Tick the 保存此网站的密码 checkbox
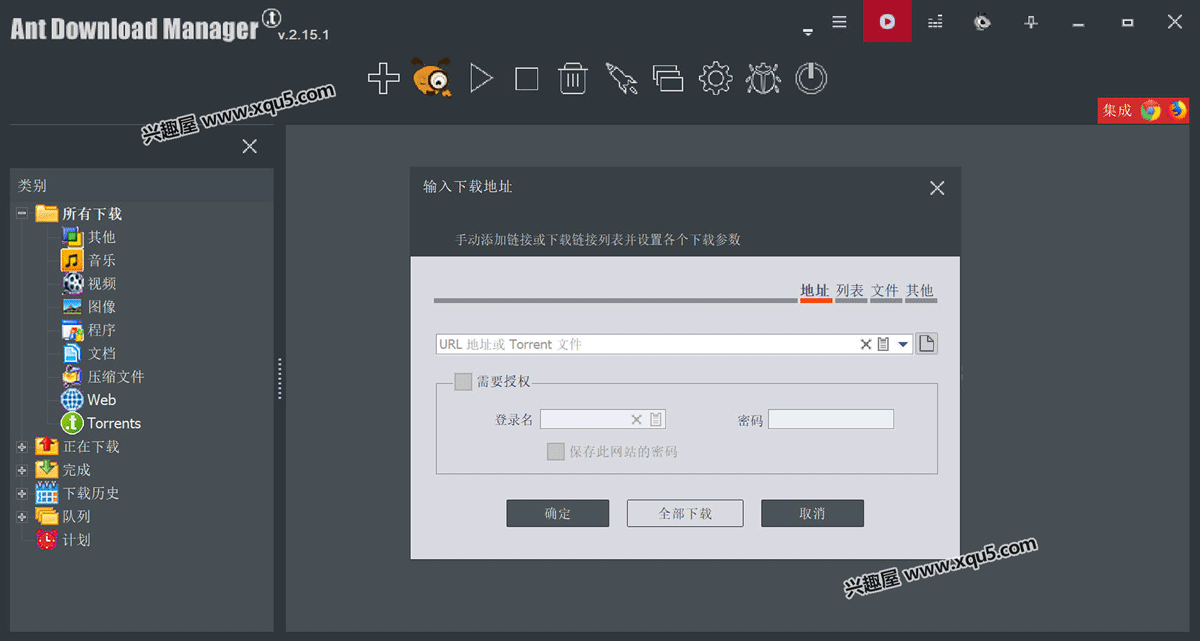Image resolution: width=1200 pixels, height=641 pixels. coord(556,451)
